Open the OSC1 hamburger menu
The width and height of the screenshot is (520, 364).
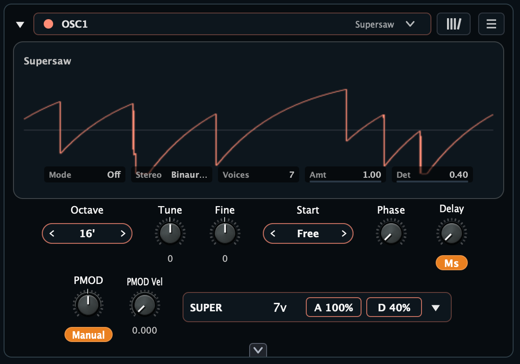point(491,24)
